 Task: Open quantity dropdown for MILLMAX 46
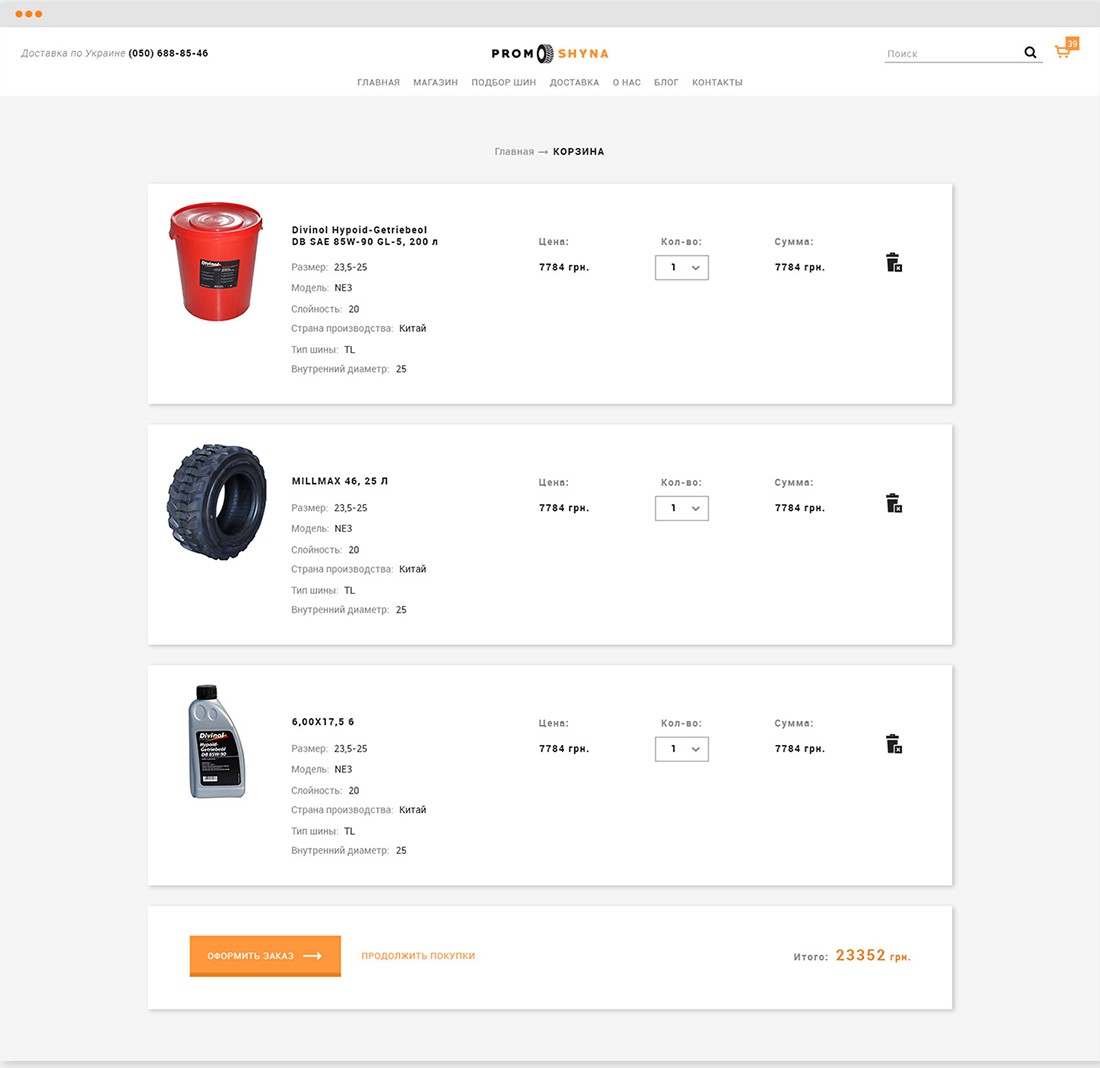(681, 508)
